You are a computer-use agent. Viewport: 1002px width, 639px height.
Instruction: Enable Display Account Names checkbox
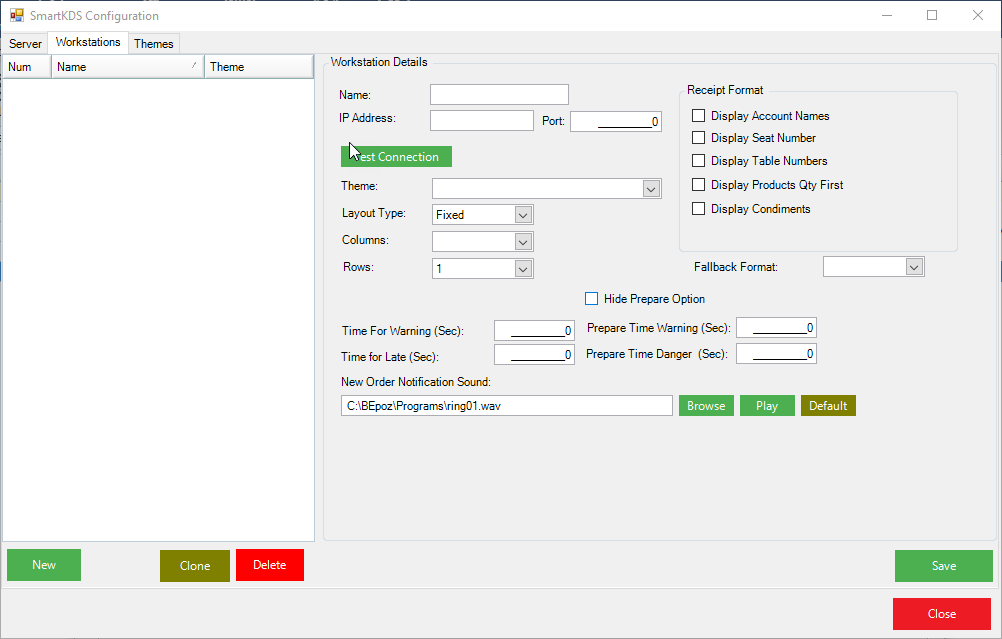[698, 116]
